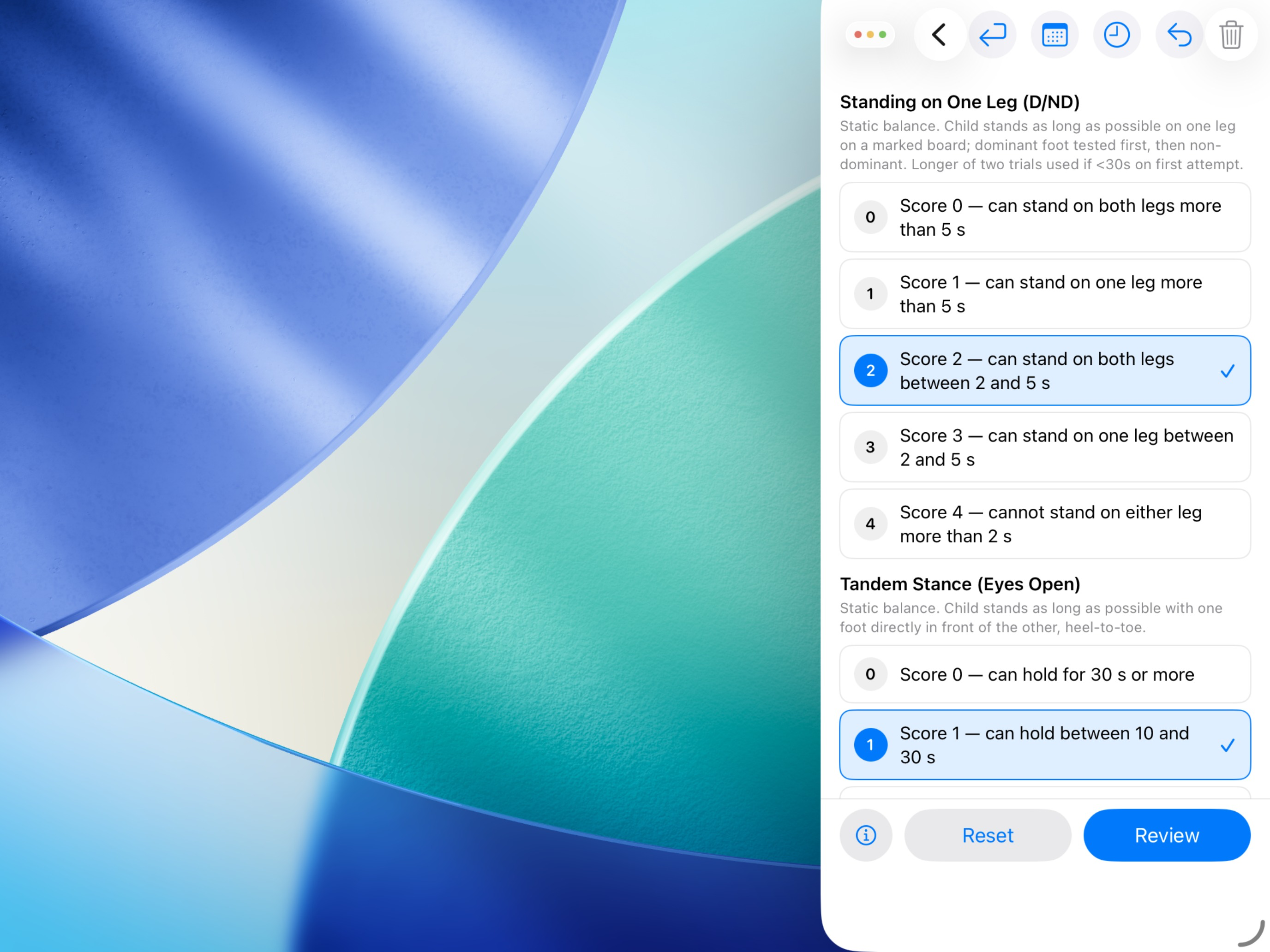Click the Standing on One Leg (D/ND) heading
The image size is (1270, 952).
click(x=959, y=102)
